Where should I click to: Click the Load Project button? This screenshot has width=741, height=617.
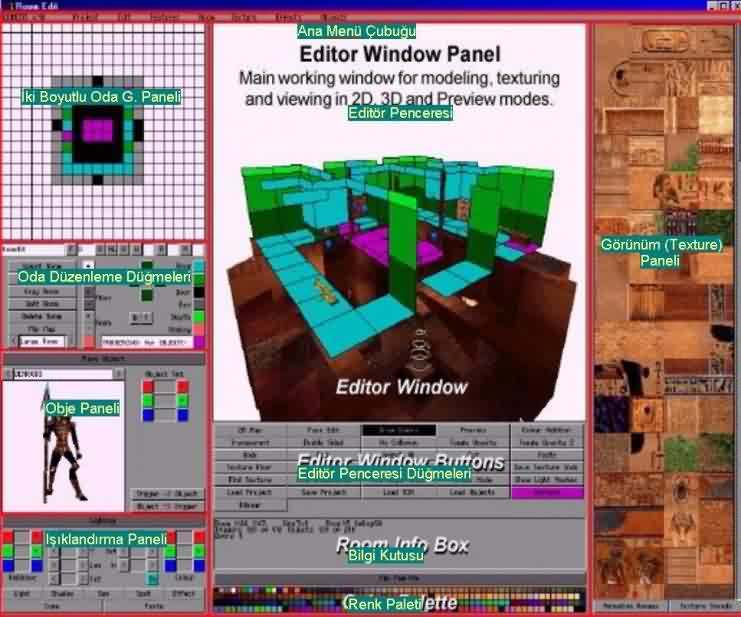(x=250, y=492)
